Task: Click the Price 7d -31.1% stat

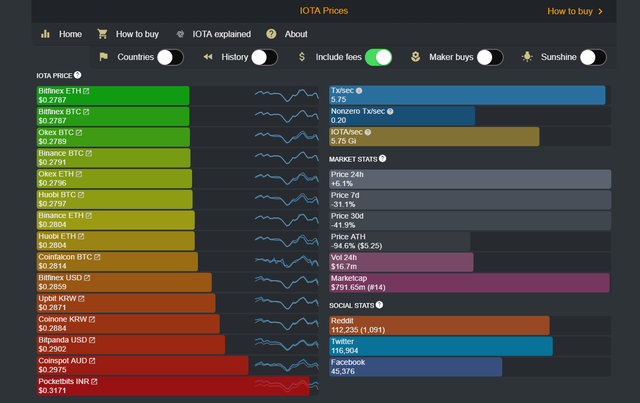Action: coord(470,200)
